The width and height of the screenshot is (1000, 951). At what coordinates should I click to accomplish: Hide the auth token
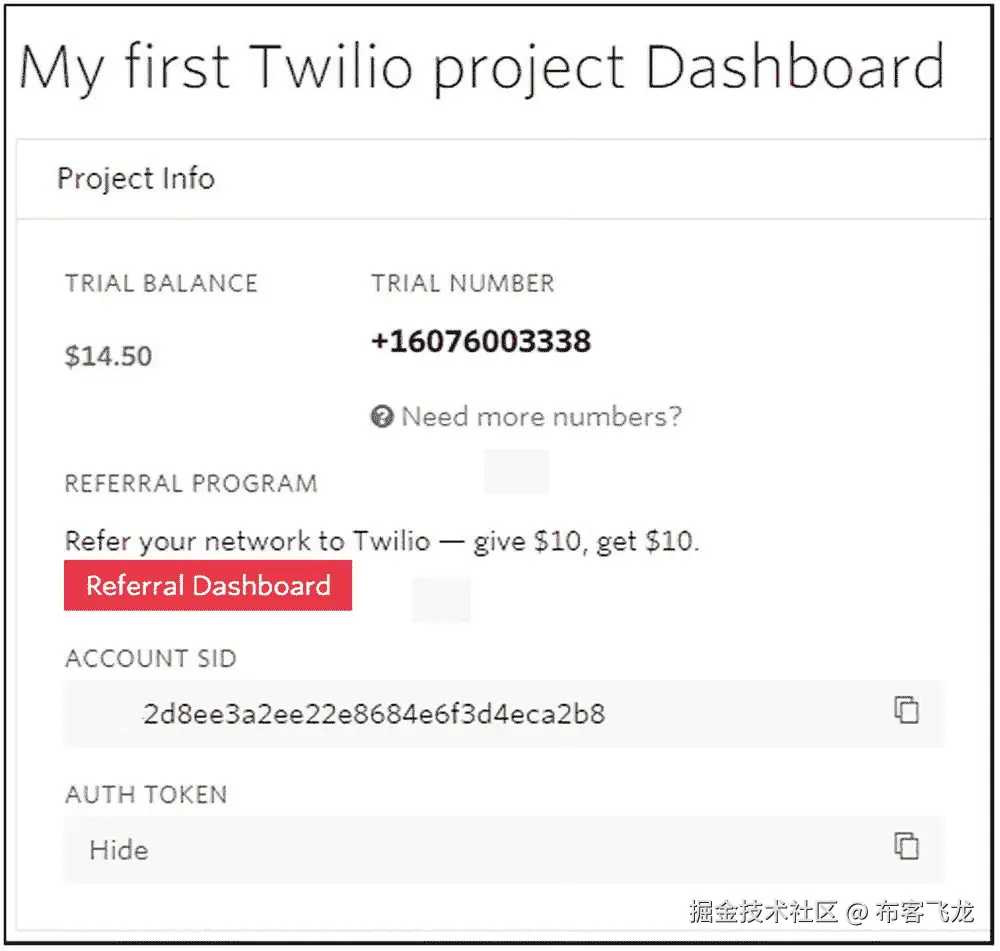click(x=119, y=850)
